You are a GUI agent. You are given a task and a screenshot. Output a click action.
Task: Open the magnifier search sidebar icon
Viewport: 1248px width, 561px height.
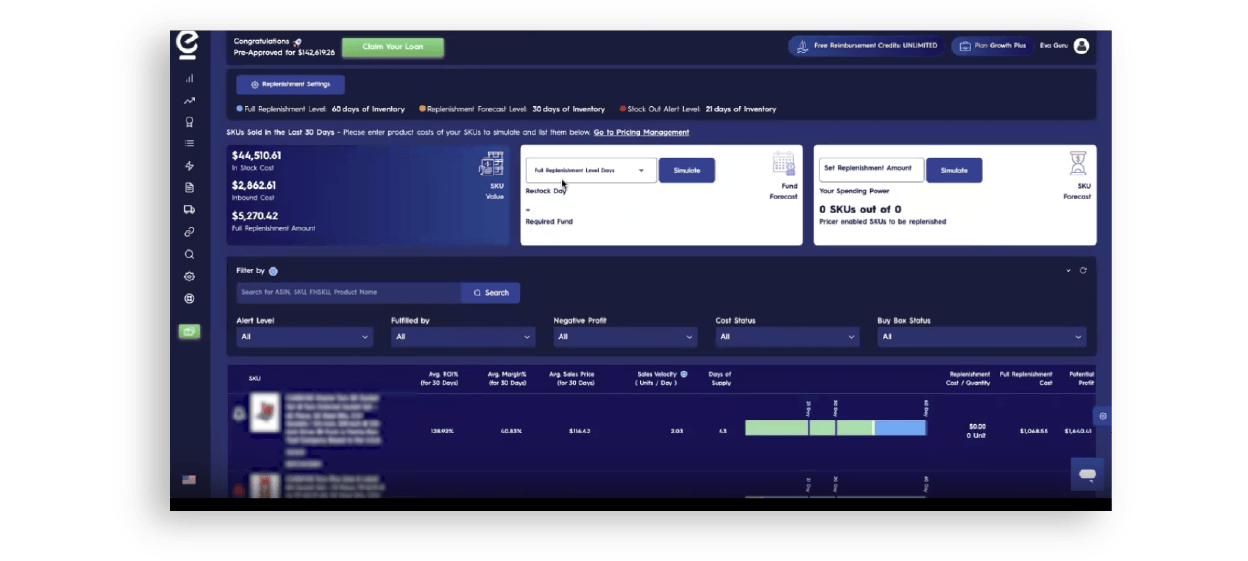(x=189, y=254)
